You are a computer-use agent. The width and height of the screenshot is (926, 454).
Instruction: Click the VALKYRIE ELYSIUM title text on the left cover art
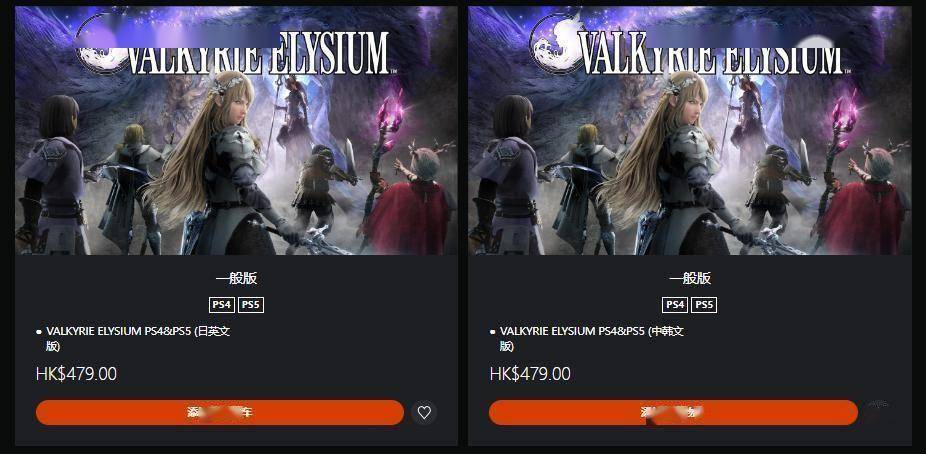tap(257, 53)
